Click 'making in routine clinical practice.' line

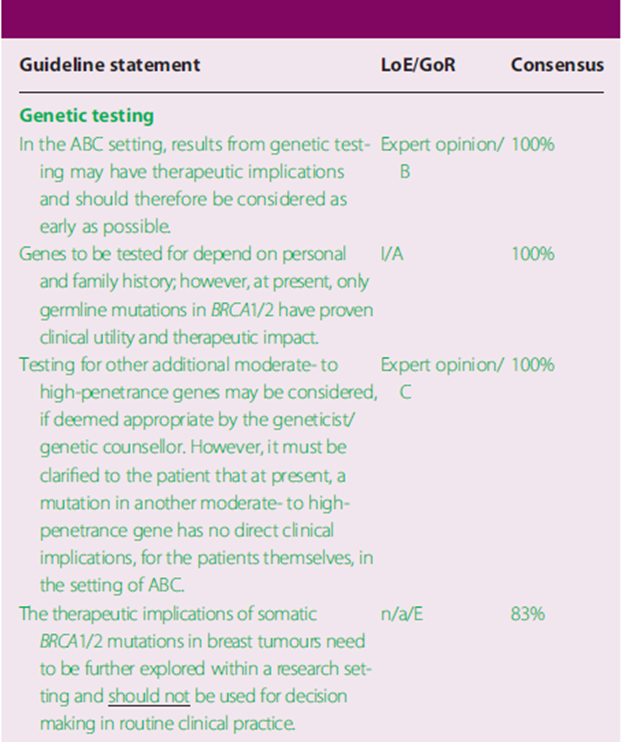pyautogui.click(x=169, y=723)
